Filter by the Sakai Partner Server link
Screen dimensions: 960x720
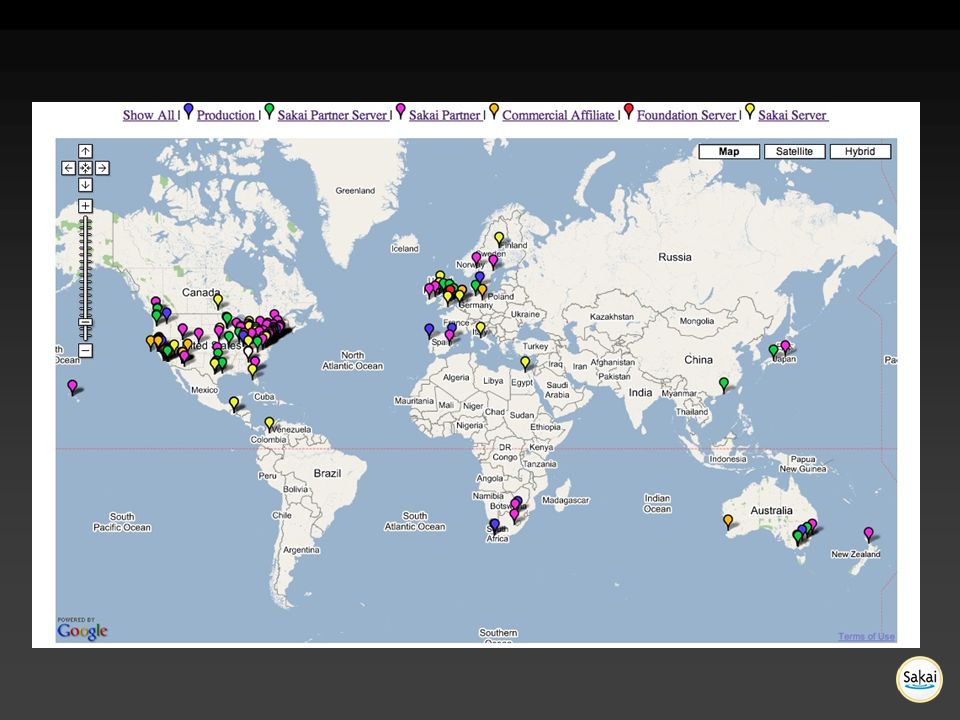pyautogui.click(x=333, y=115)
